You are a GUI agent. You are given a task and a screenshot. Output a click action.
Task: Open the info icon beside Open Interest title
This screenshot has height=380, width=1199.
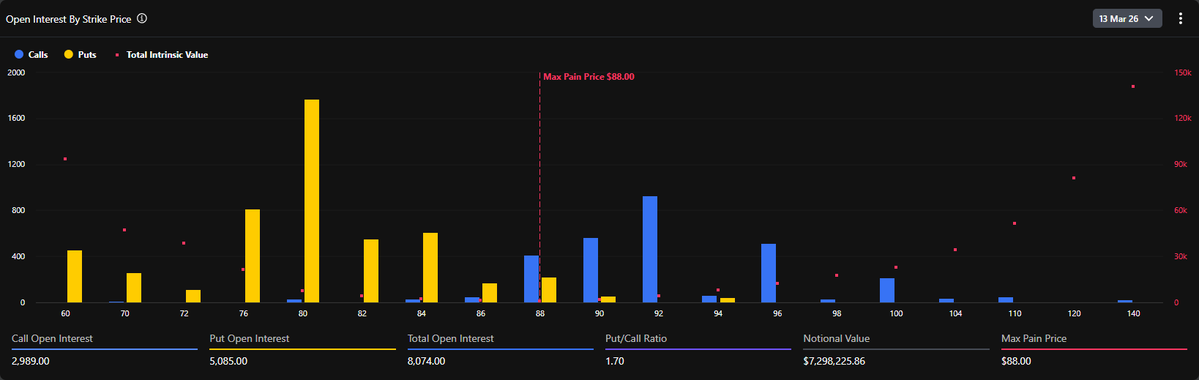pyautogui.click(x=141, y=18)
